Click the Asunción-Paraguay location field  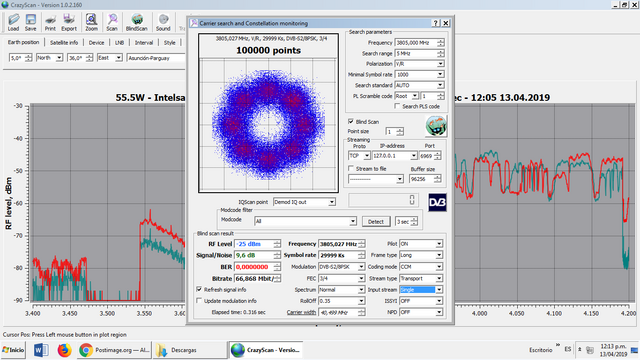[156, 58]
